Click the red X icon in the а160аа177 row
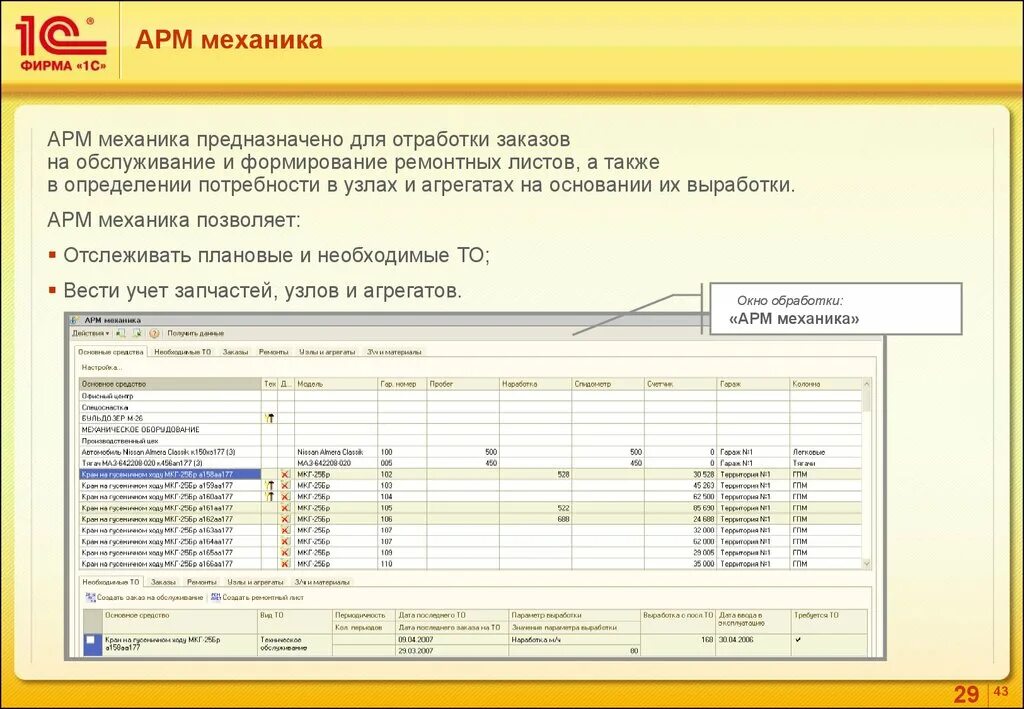This screenshot has width=1024, height=709. tap(285, 497)
